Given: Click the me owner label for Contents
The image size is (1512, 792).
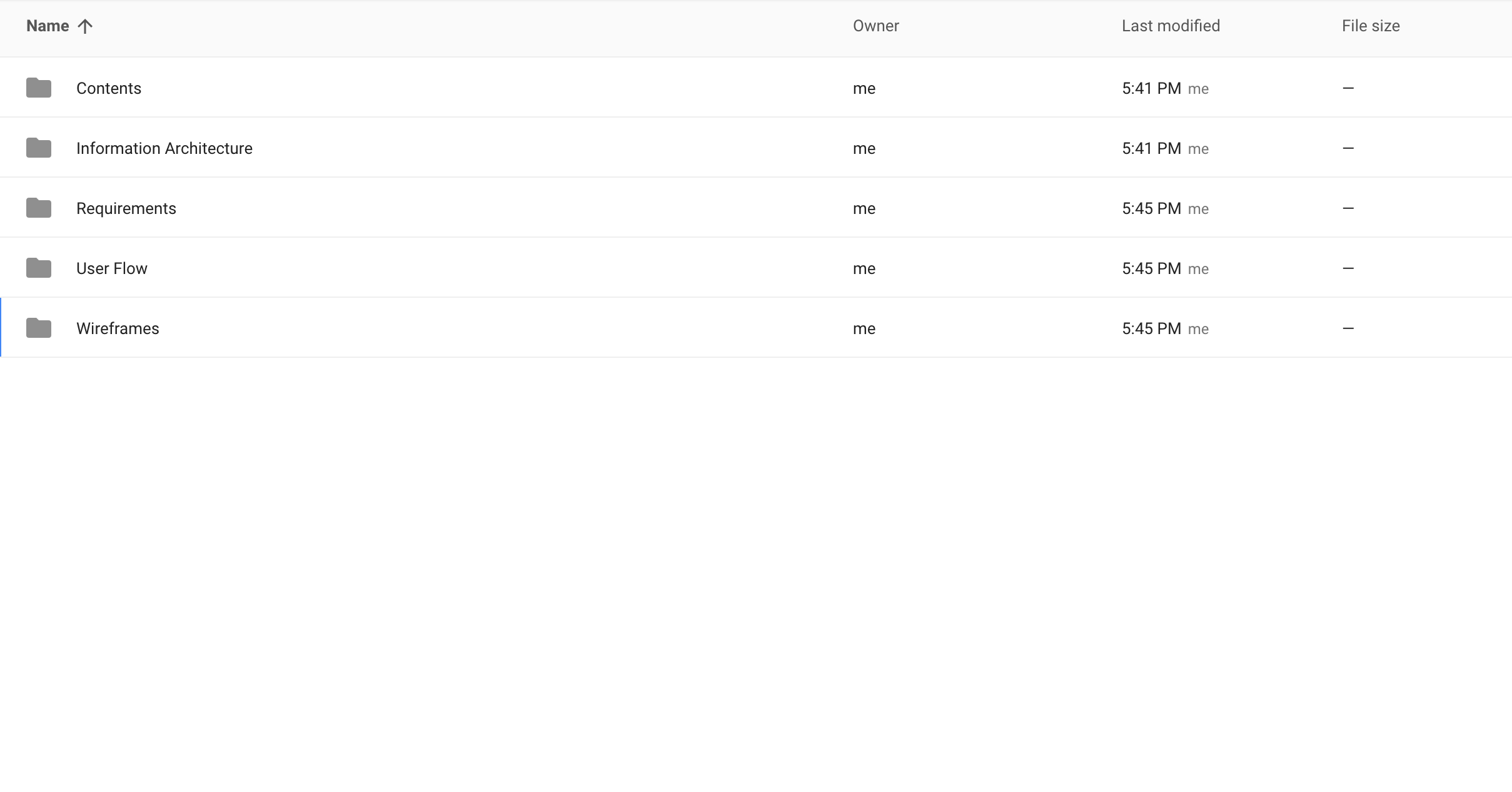Looking at the screenshot, I should [x=864, y=88].
